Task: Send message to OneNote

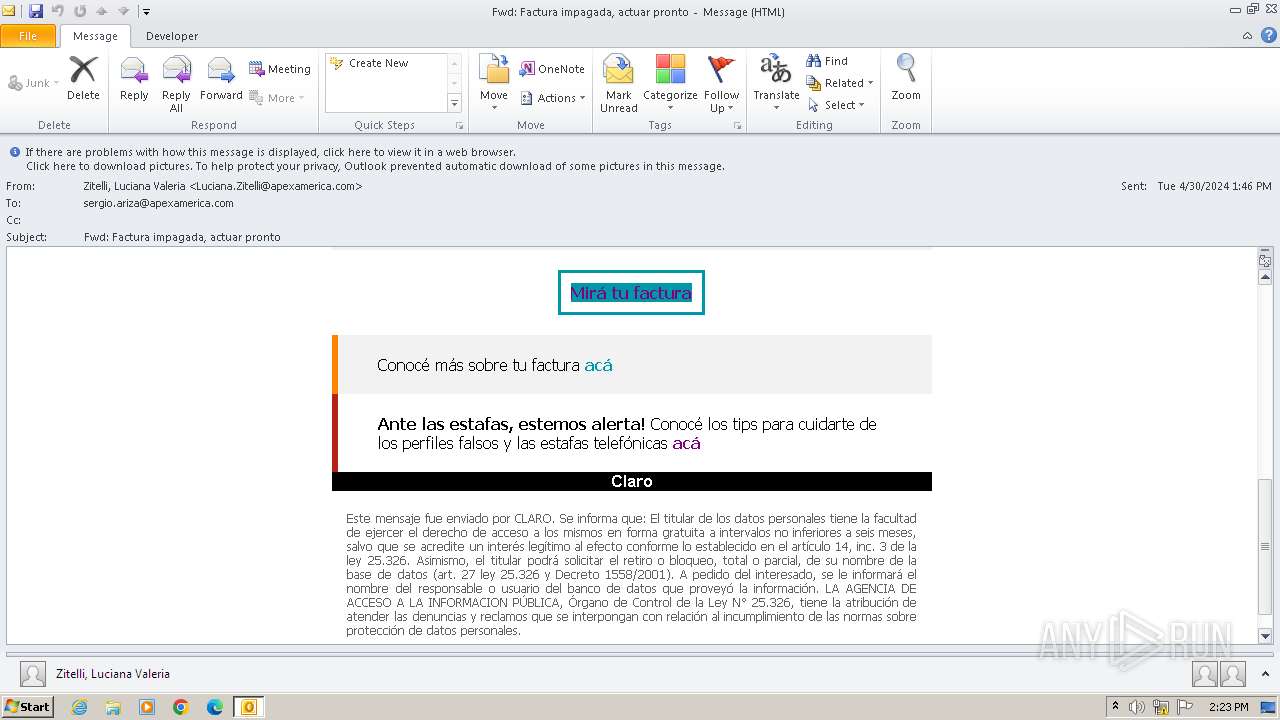Action: (552, 69)
